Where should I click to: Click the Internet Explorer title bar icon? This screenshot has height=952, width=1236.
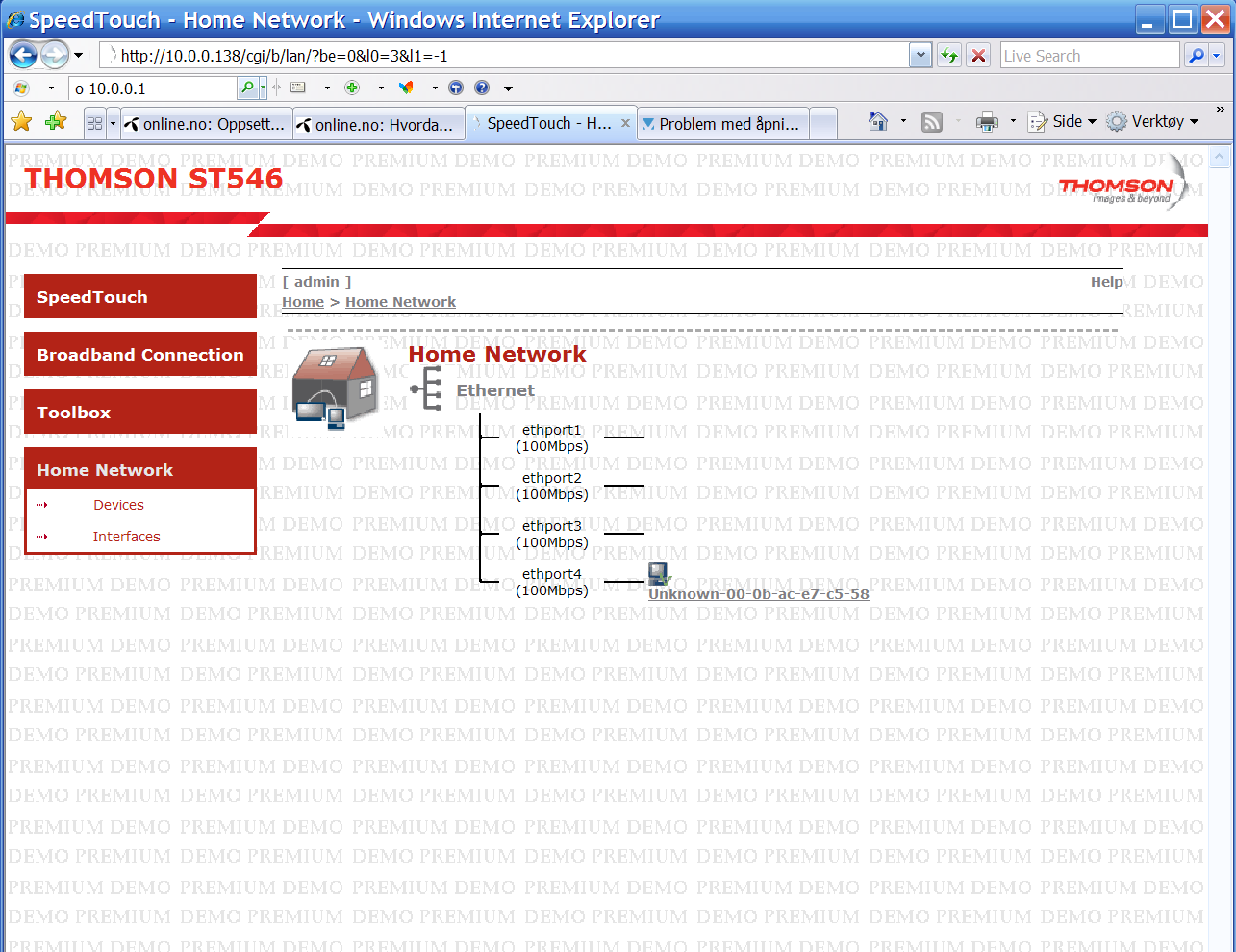coord(15,20)
